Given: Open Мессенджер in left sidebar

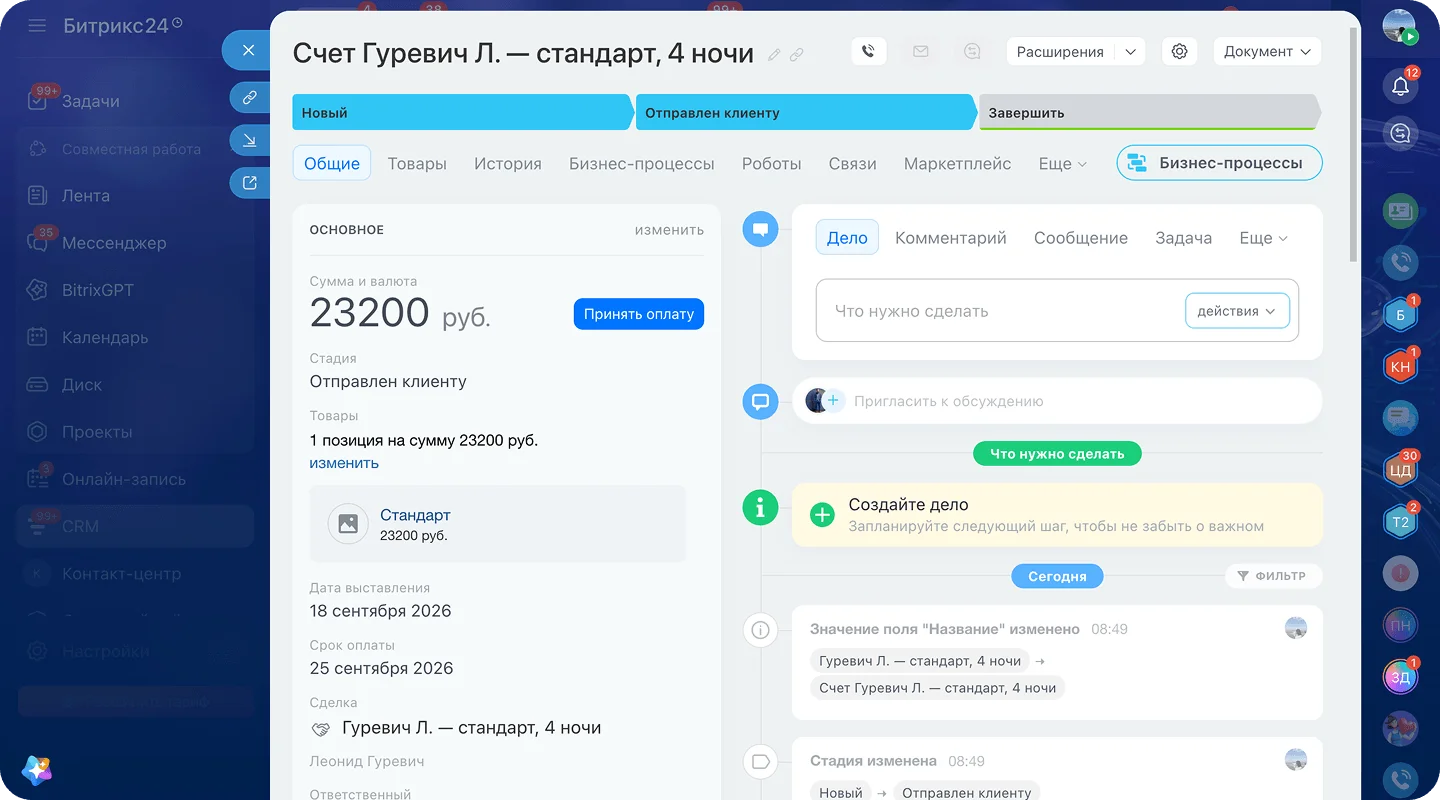Looking at the screenshot, I should click(114, 243).
